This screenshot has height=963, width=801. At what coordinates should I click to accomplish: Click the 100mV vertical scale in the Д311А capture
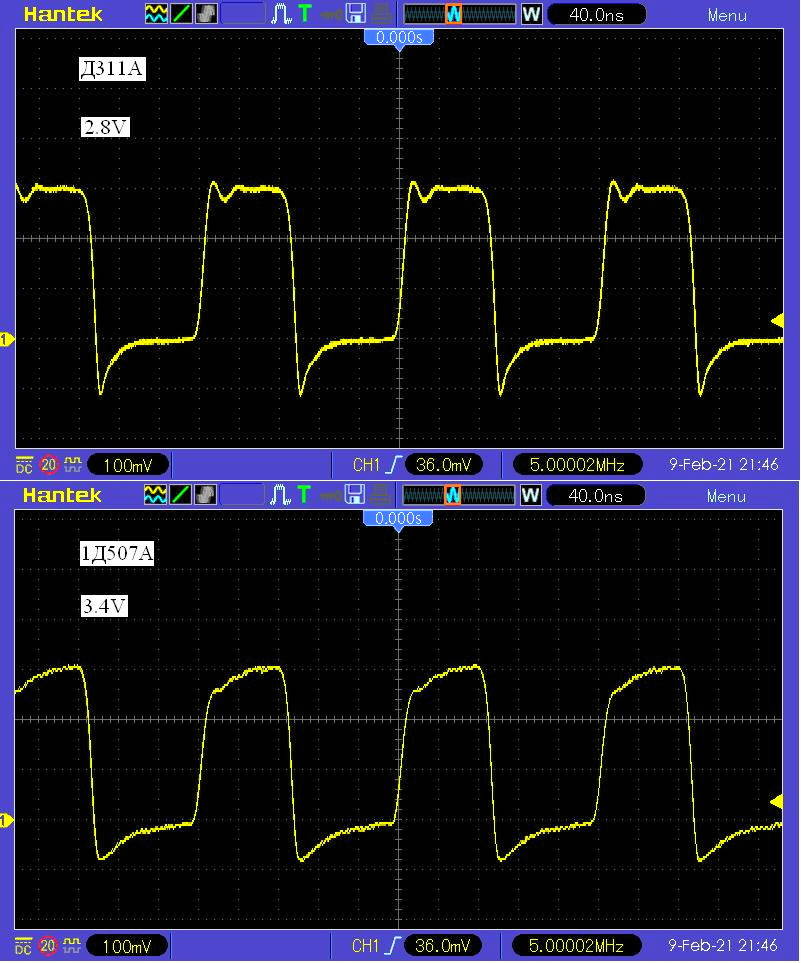pyautogui.click(x=128, y=465)
